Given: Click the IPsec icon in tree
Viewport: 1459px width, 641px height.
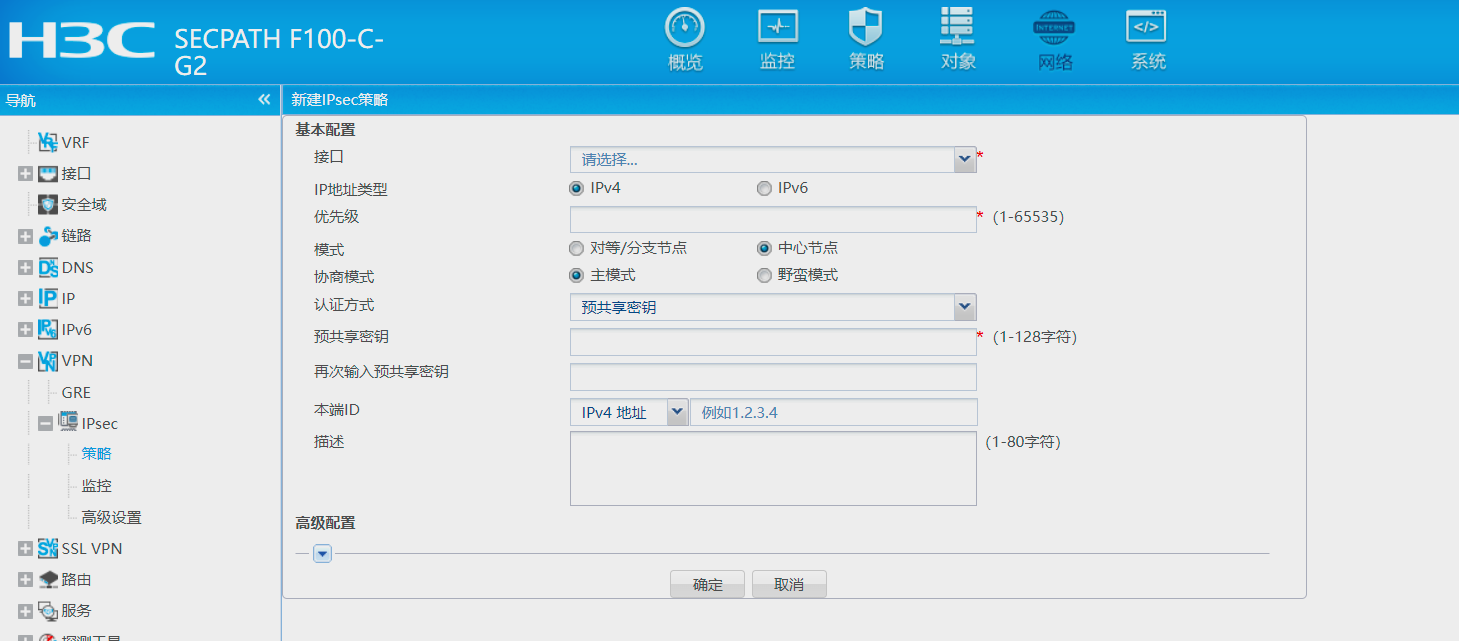Looking at the screenshot, I should pyautogui.click(x=68, y=422).
